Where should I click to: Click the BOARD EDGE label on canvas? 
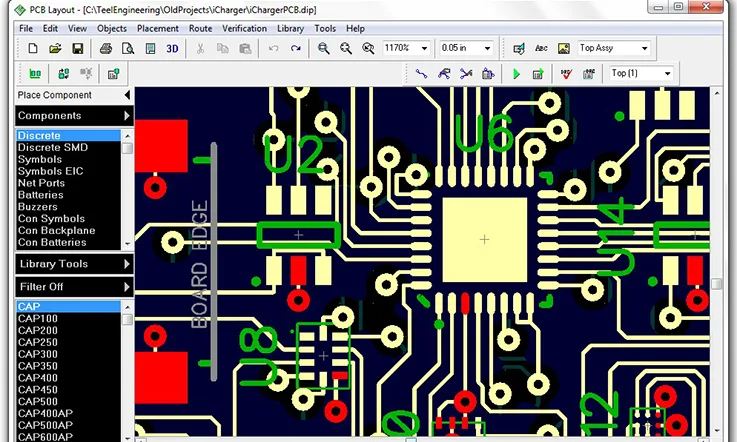199,265
